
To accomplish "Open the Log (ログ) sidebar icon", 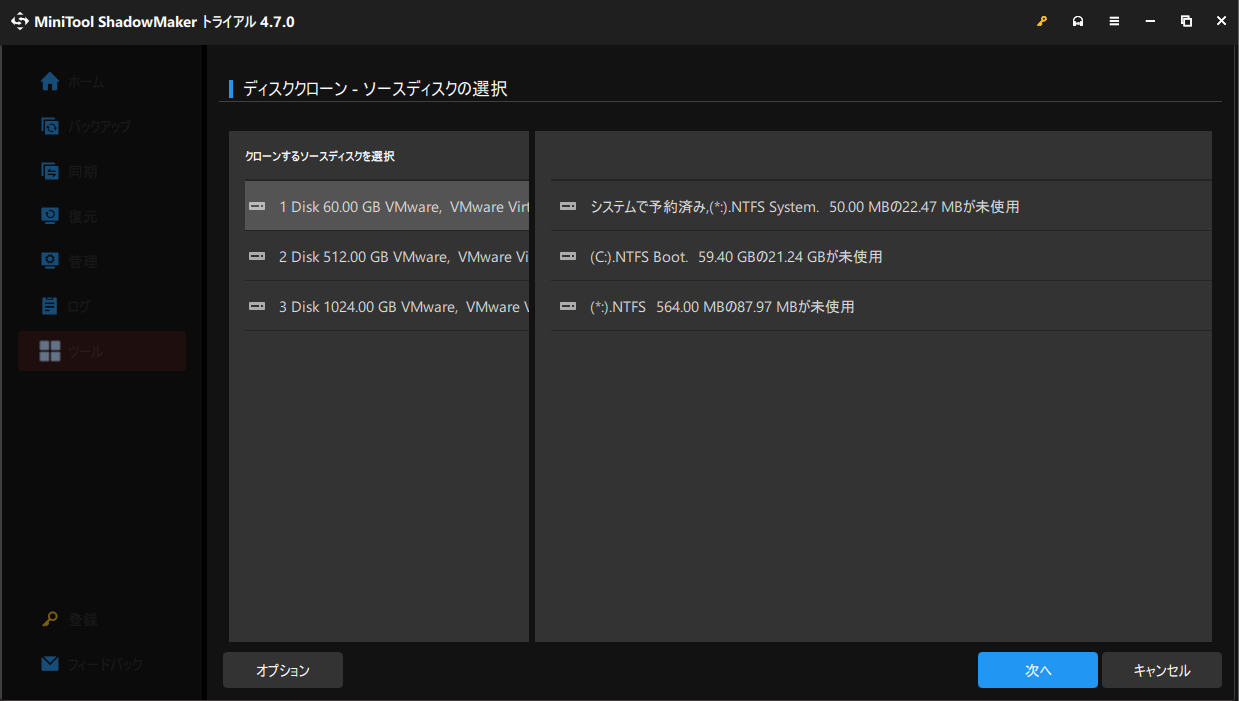I will pyautogui.click(x=50, y=306).
